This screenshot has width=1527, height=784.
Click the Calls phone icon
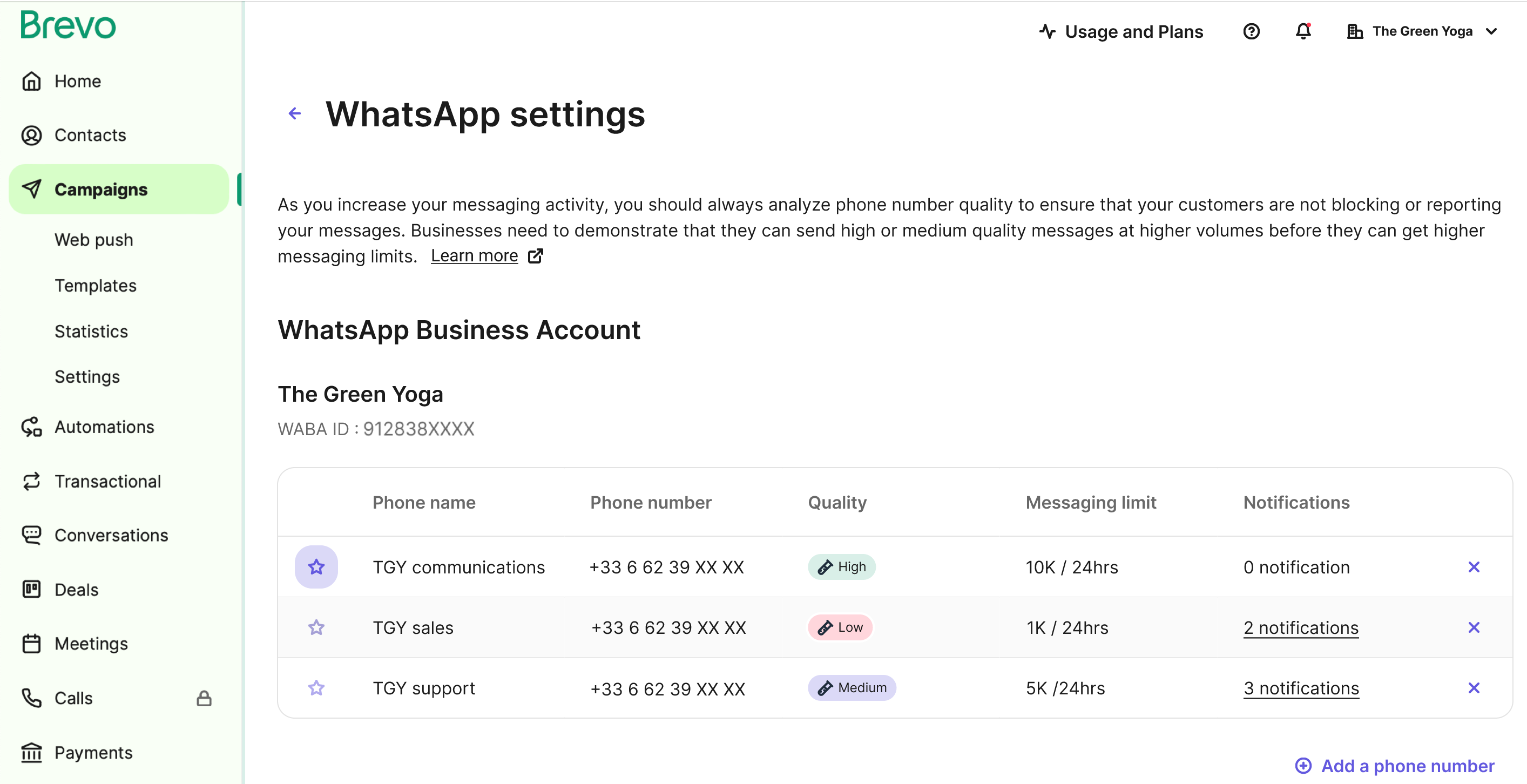point(31,698)
